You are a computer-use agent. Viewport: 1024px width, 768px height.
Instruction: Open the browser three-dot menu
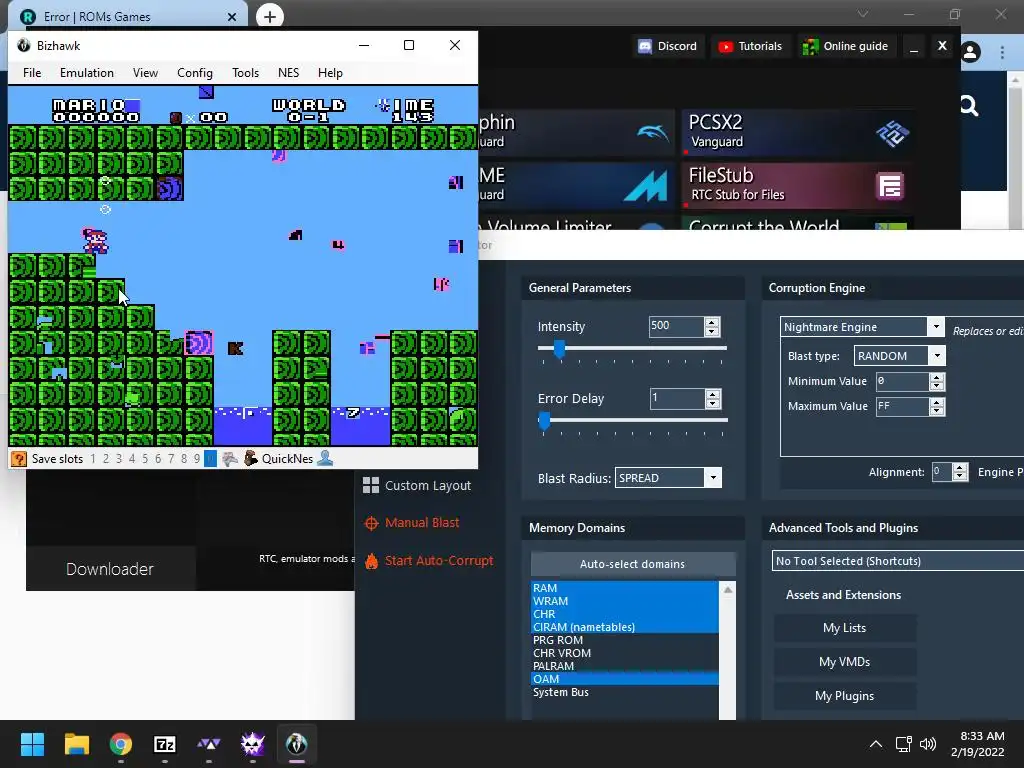[1002, 52]
